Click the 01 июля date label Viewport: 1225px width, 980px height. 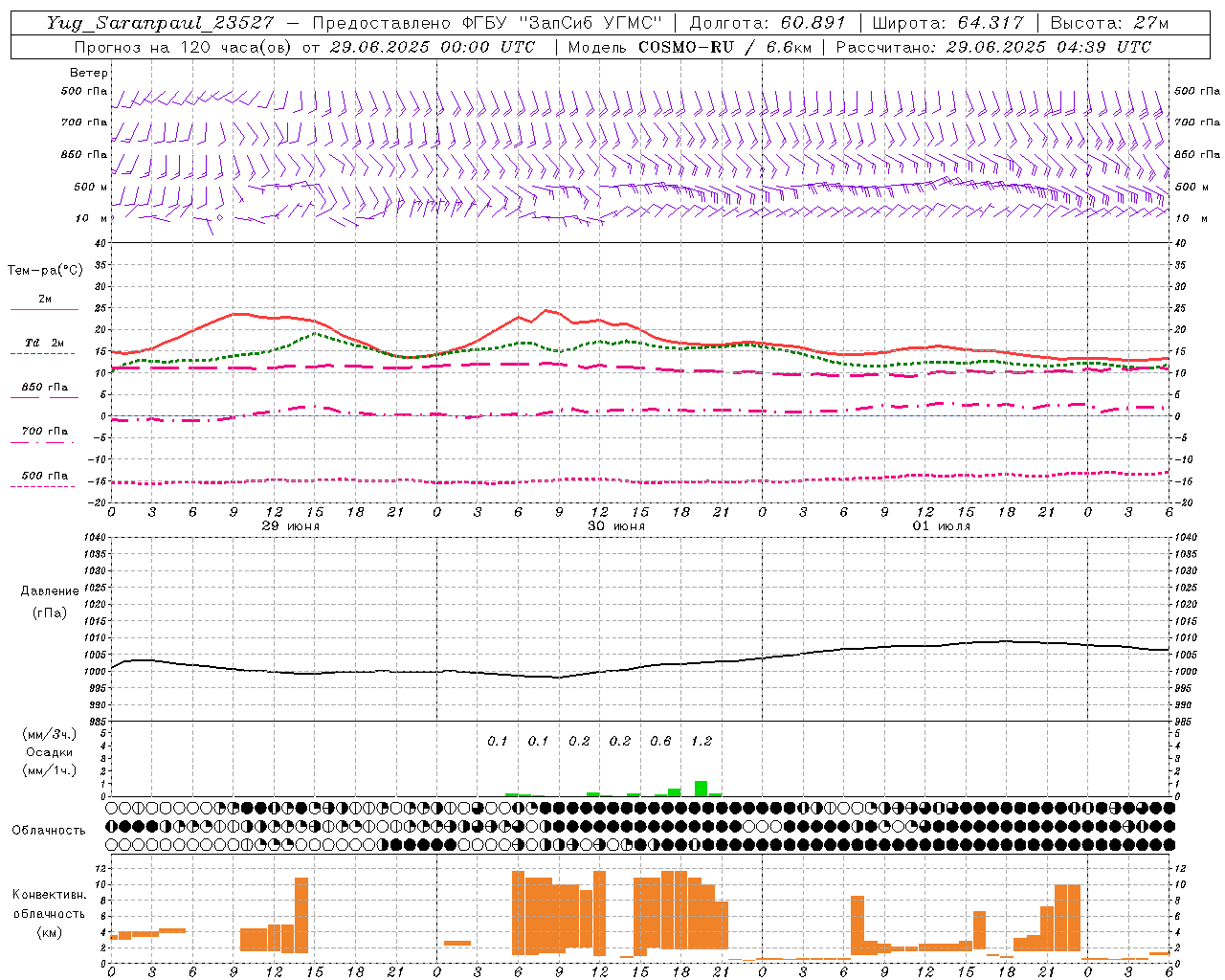point(942,526)
